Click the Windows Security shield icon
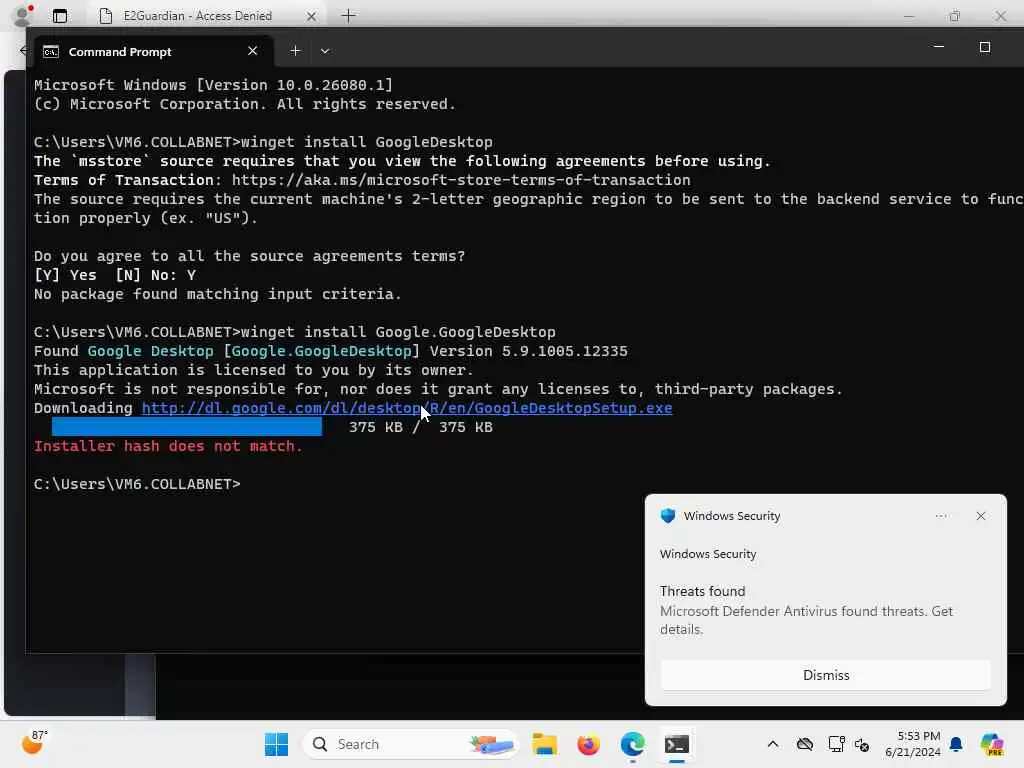The height and width of the screenshot is (768, 1024). tap(667, 516)
